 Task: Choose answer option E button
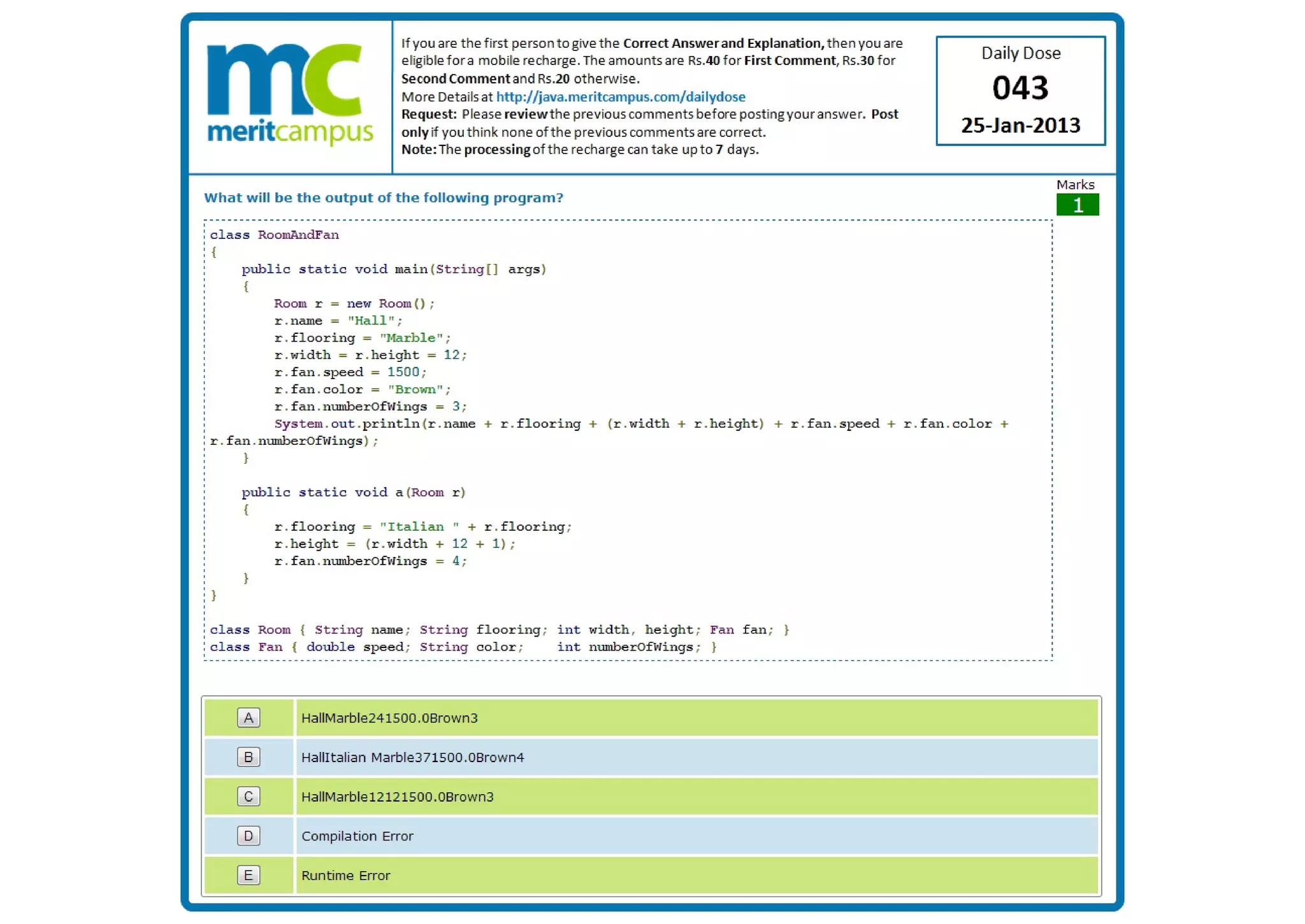point(249,875)
